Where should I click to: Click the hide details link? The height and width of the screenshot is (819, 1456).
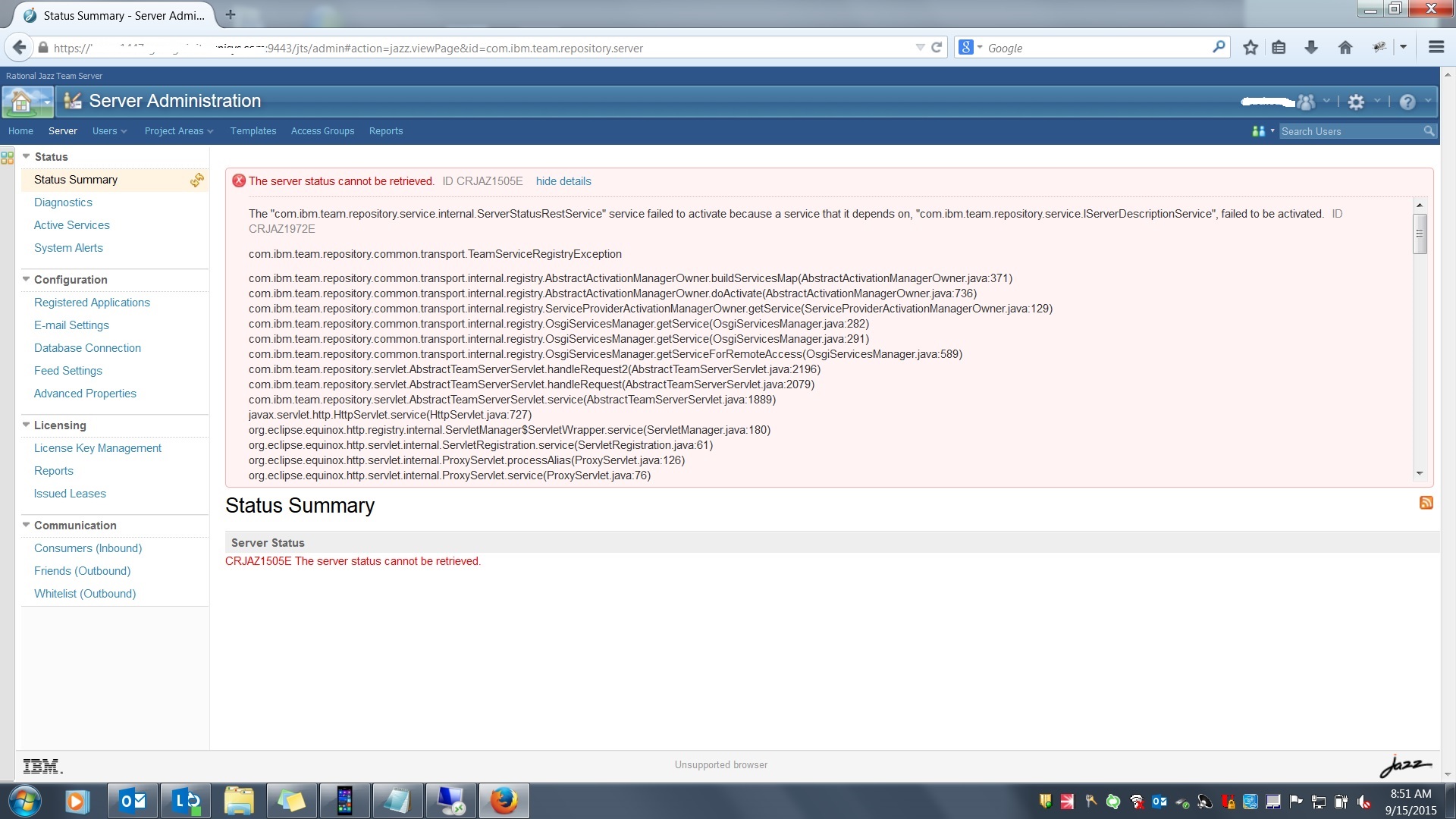tap(563, 181)
